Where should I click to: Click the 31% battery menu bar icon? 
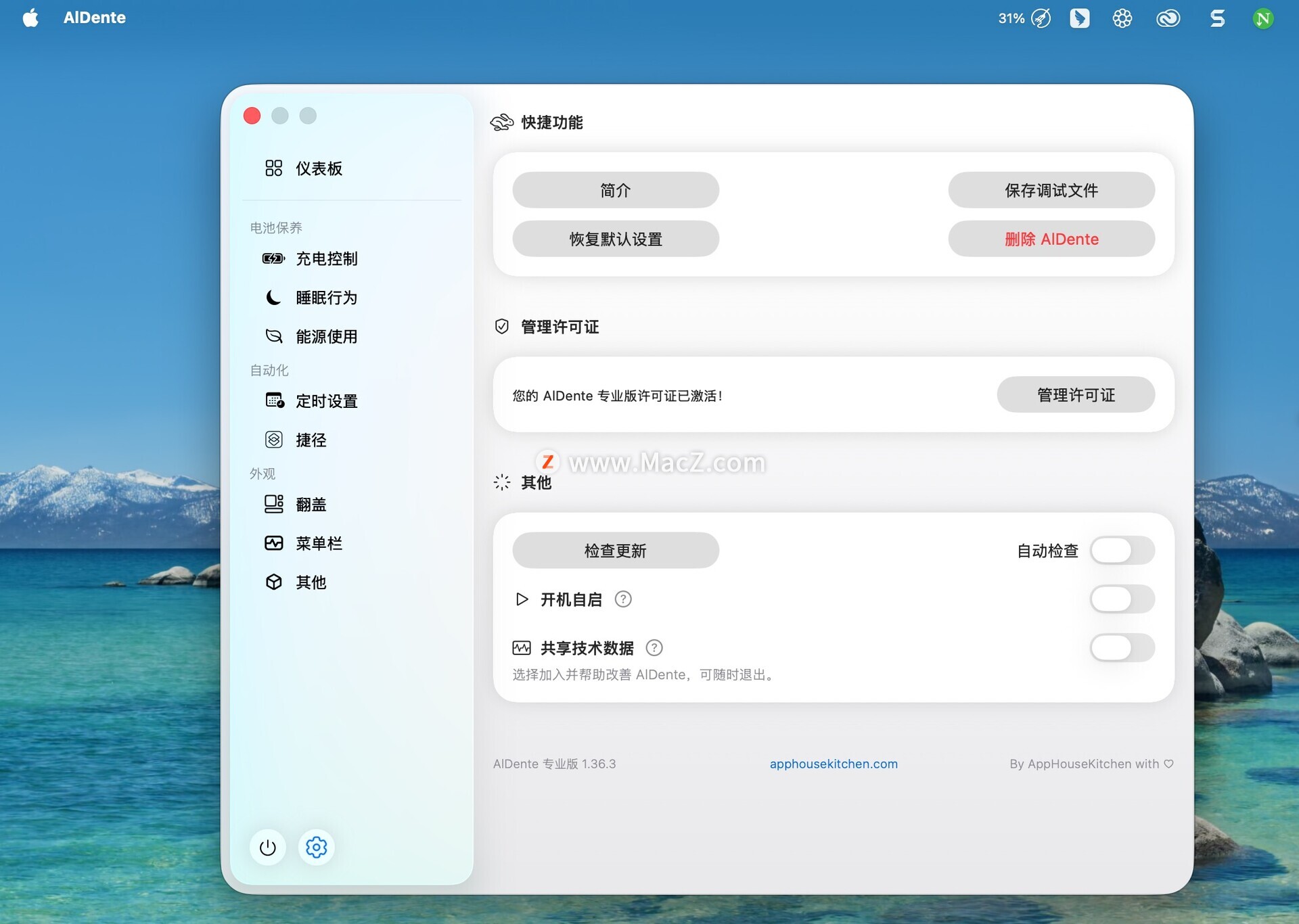coord(1024,18)
